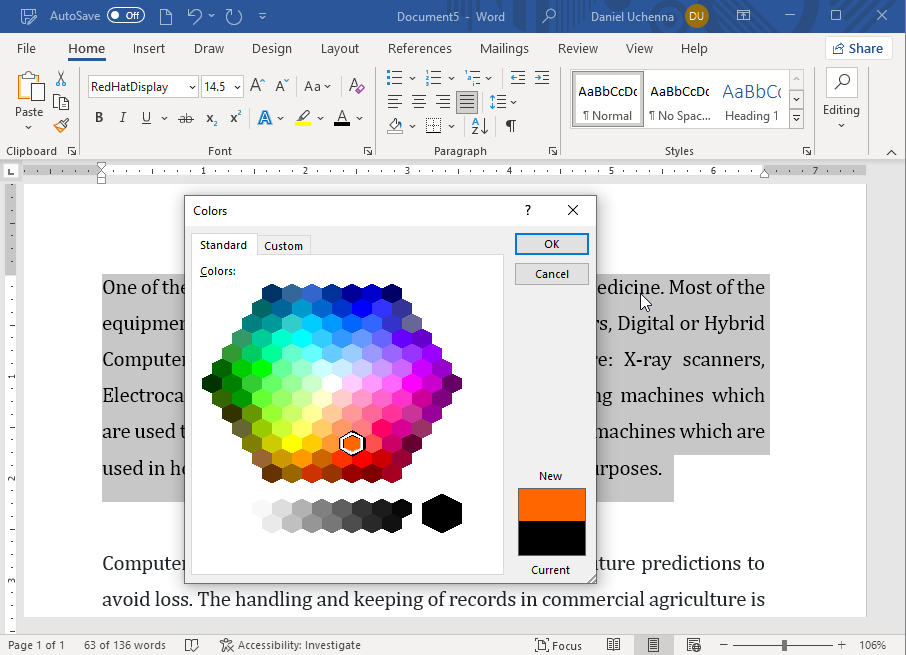Click the Format Painter icon
The width and height of the screenshot is (906, 655).
(x=61, y=126)
